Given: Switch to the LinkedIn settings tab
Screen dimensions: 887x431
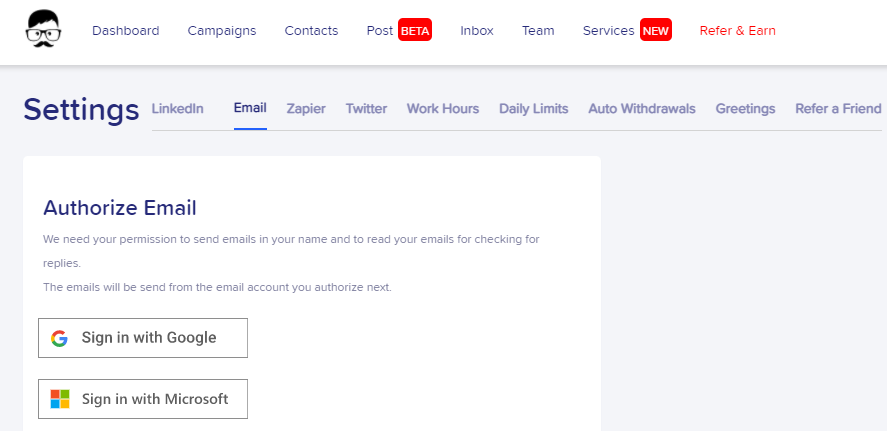Looking at the screenshot, I should pos(178,109).
